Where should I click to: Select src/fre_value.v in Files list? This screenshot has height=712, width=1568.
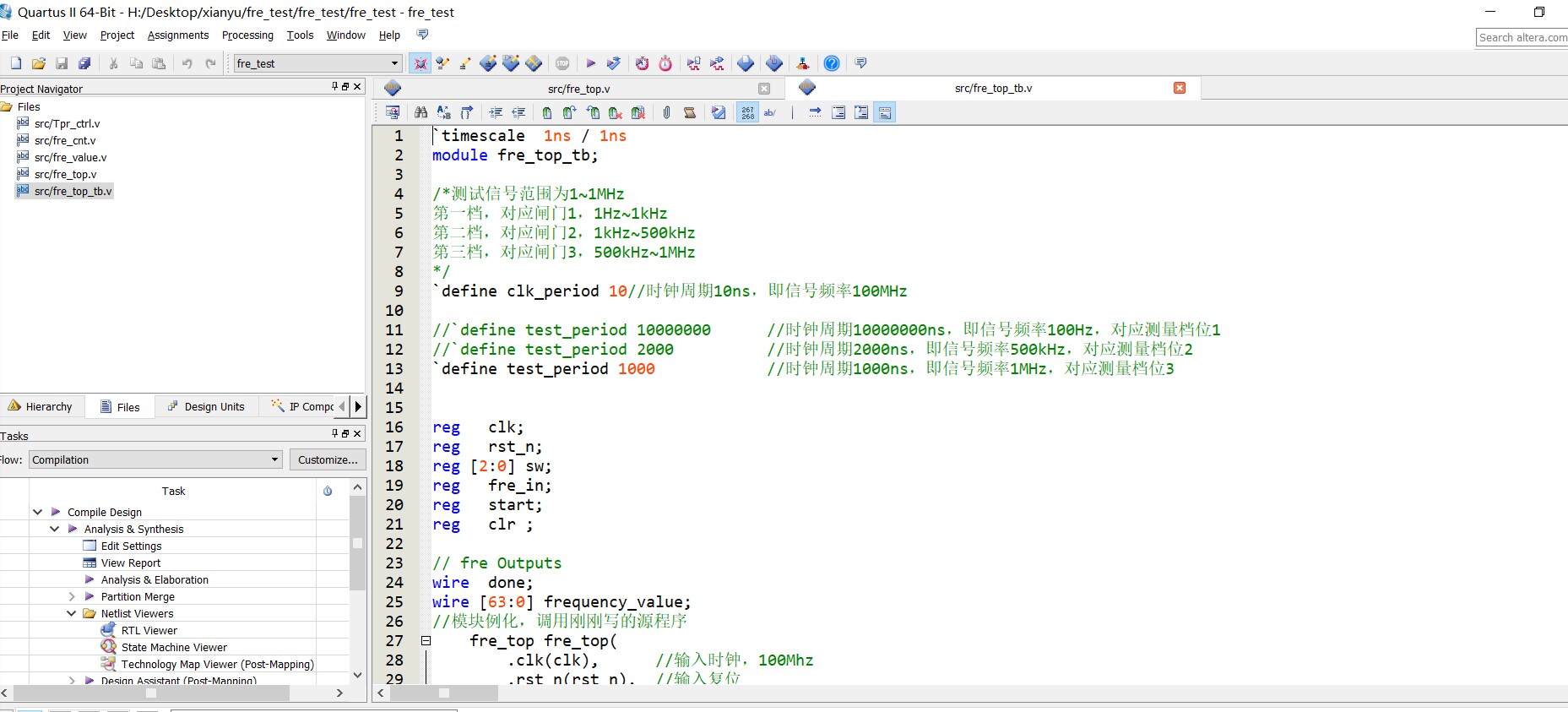pos(70,157)
